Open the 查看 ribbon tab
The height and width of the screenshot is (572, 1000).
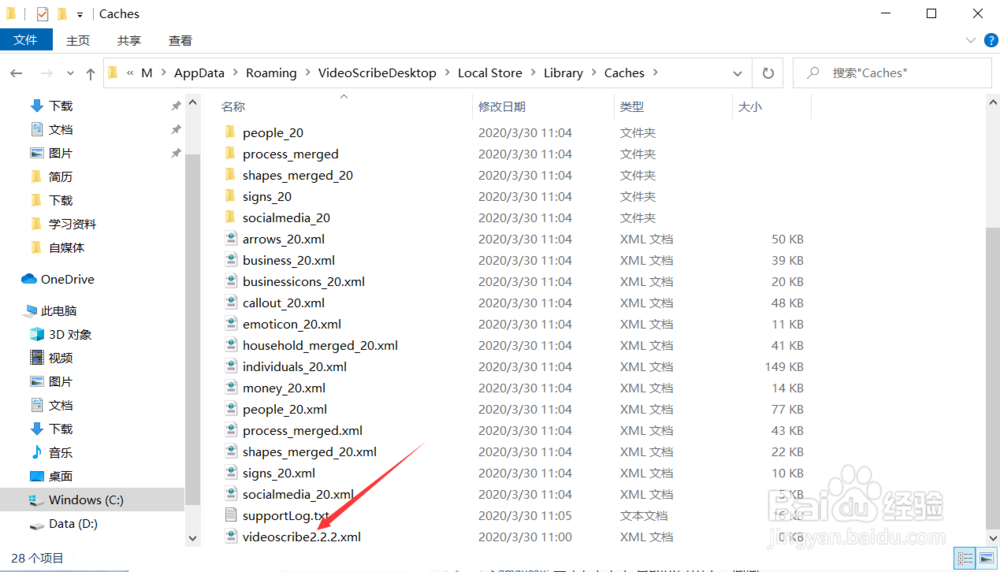coord(180,40)
